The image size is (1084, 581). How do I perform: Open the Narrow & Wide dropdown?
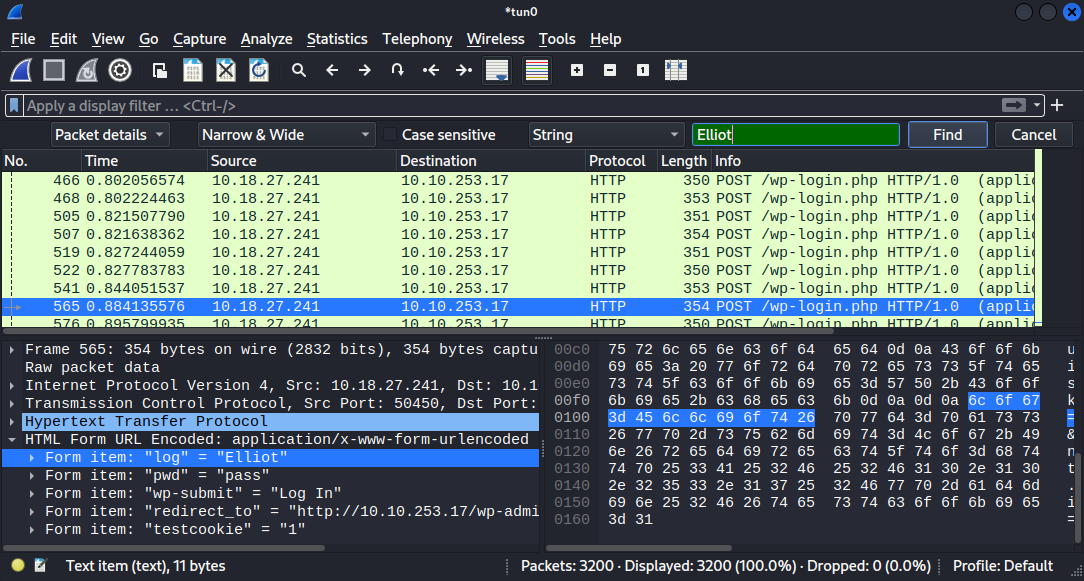tap(287, 135)
